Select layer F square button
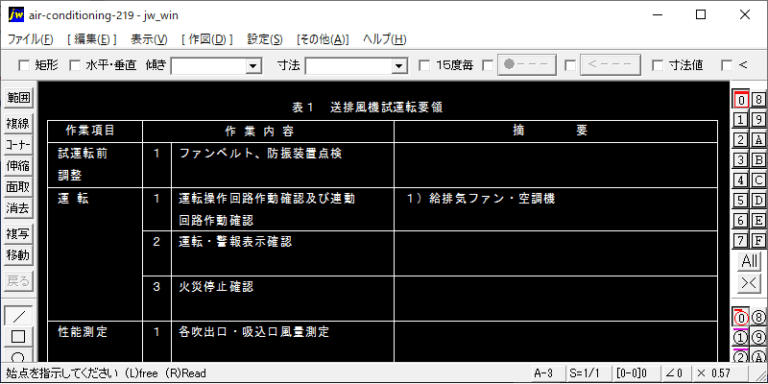This screenshot has height=384, width=768. (759, 240)
